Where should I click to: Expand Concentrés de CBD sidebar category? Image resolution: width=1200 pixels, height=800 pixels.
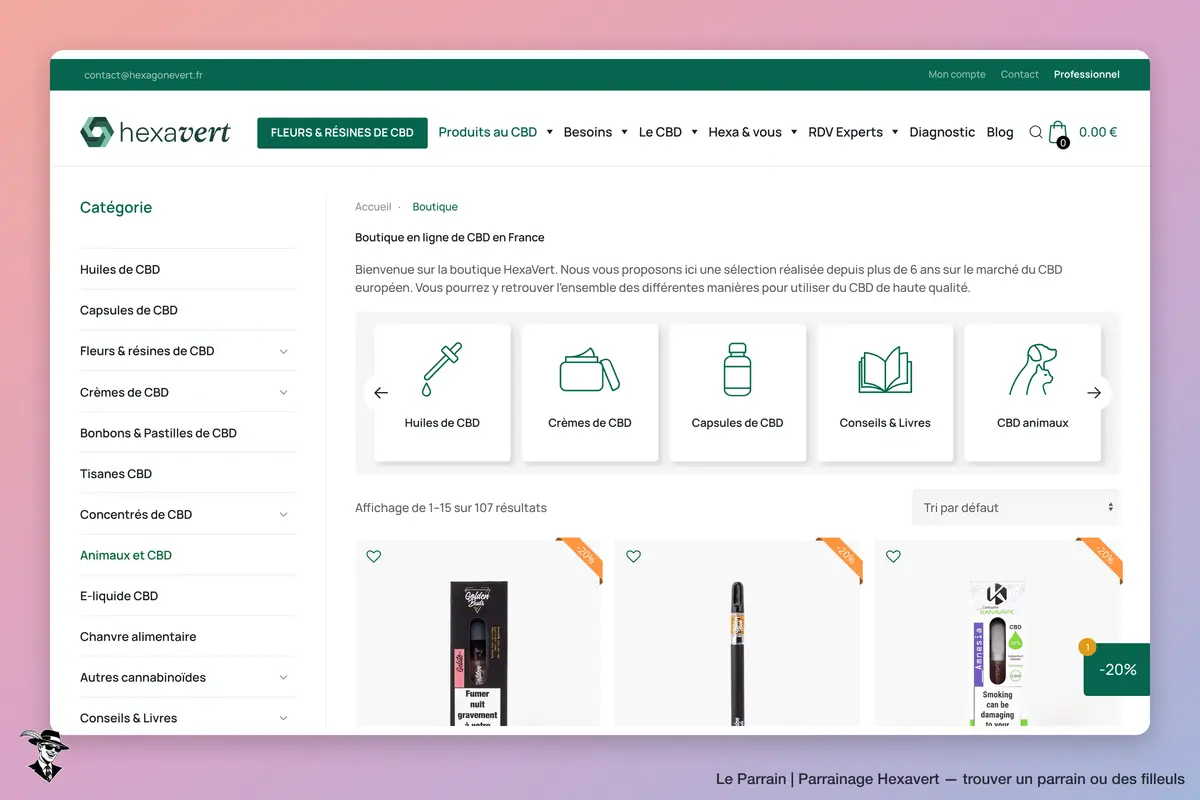click(283, 515)
